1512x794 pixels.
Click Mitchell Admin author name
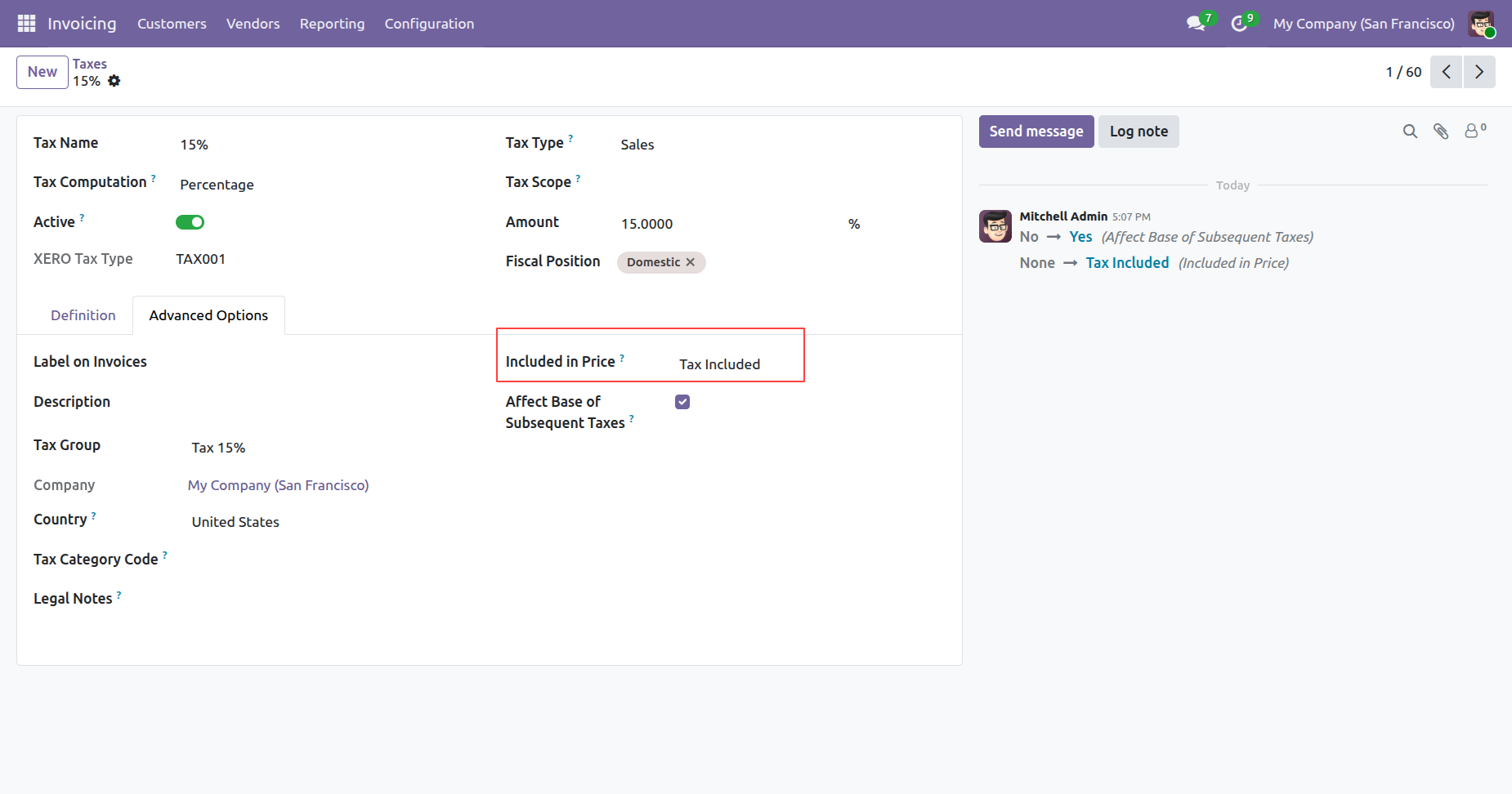(x=1063, y=216)
